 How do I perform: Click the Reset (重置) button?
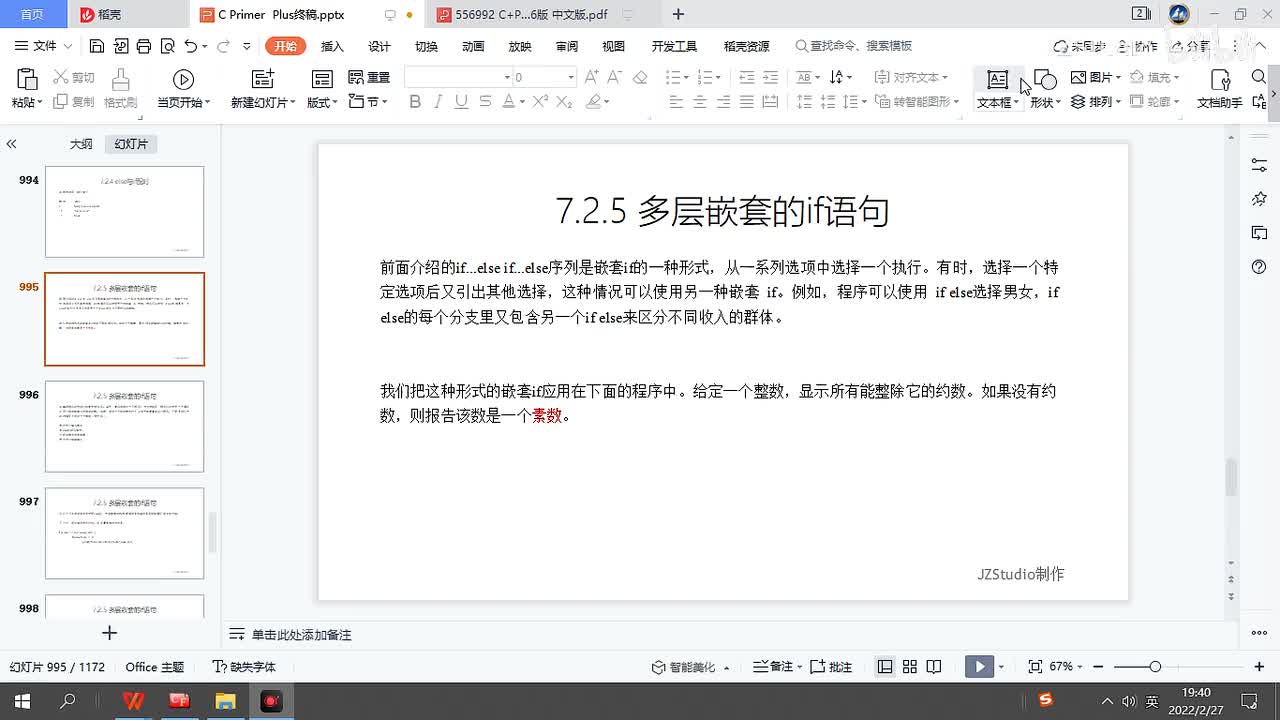(369, 77)
